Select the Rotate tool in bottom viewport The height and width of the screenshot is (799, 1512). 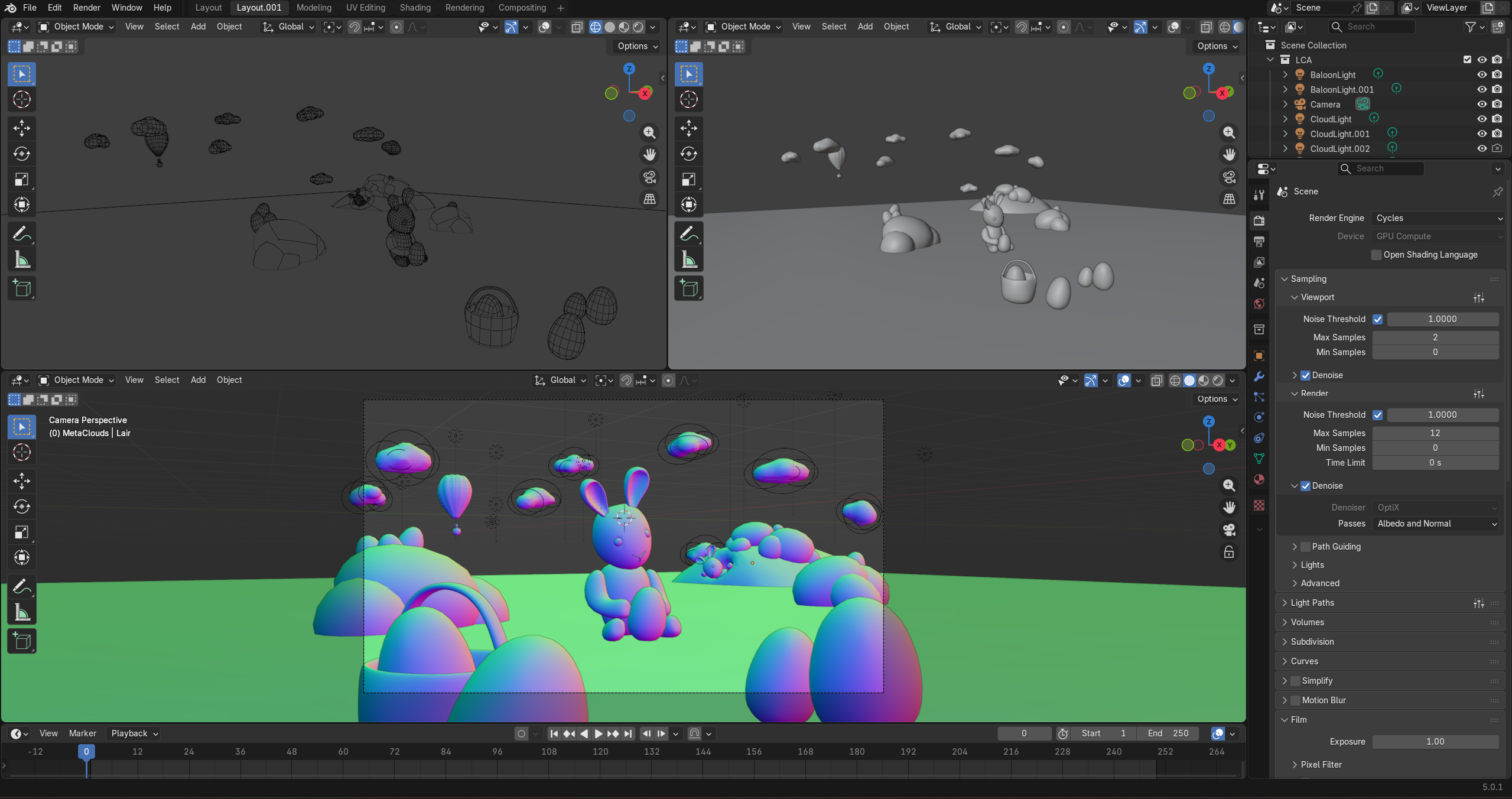point(22,506)
